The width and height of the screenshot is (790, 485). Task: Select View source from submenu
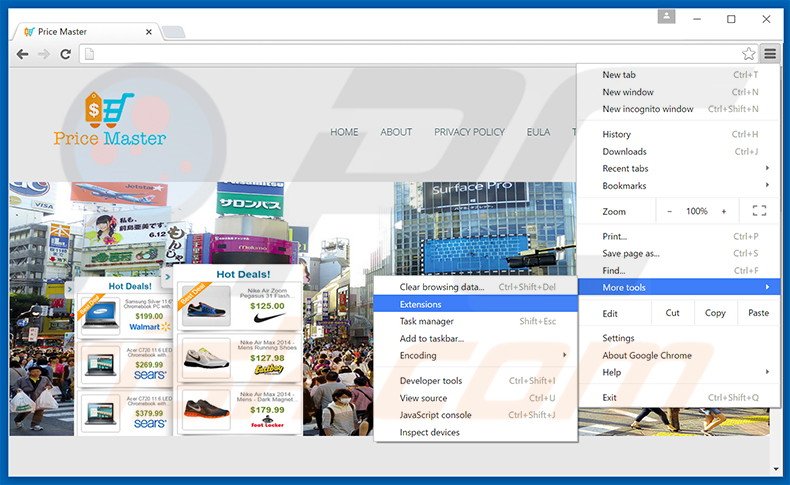[x=476, y=398]
